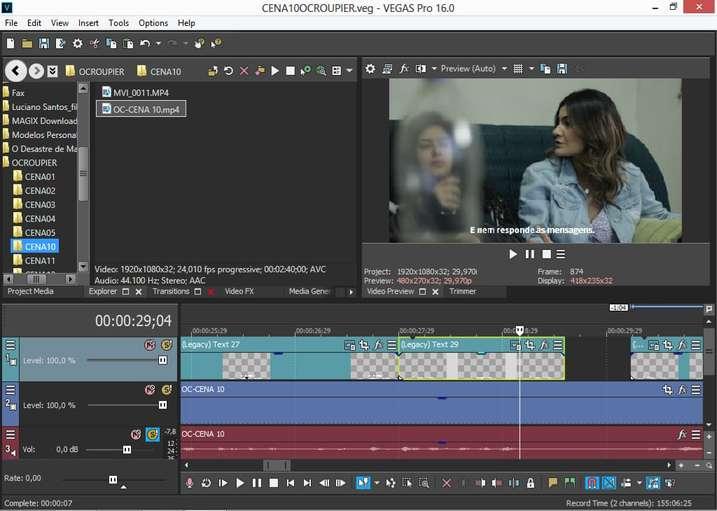The width and height of the screenshot is (717, 511).
Task: Go back with the Explorer back arrow
Action: point(16,71)
